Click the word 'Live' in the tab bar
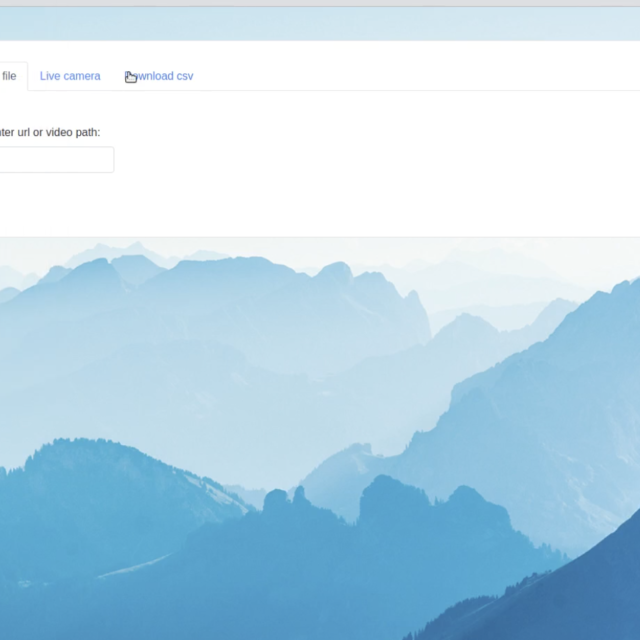 pos(50,76)
